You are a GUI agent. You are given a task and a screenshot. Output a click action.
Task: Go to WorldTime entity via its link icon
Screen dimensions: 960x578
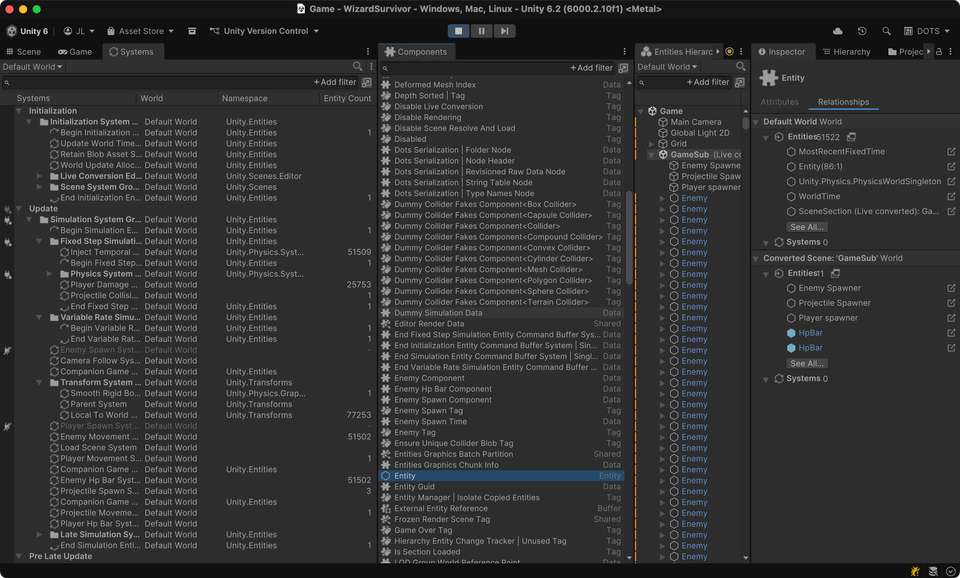[x=951, y=197]
